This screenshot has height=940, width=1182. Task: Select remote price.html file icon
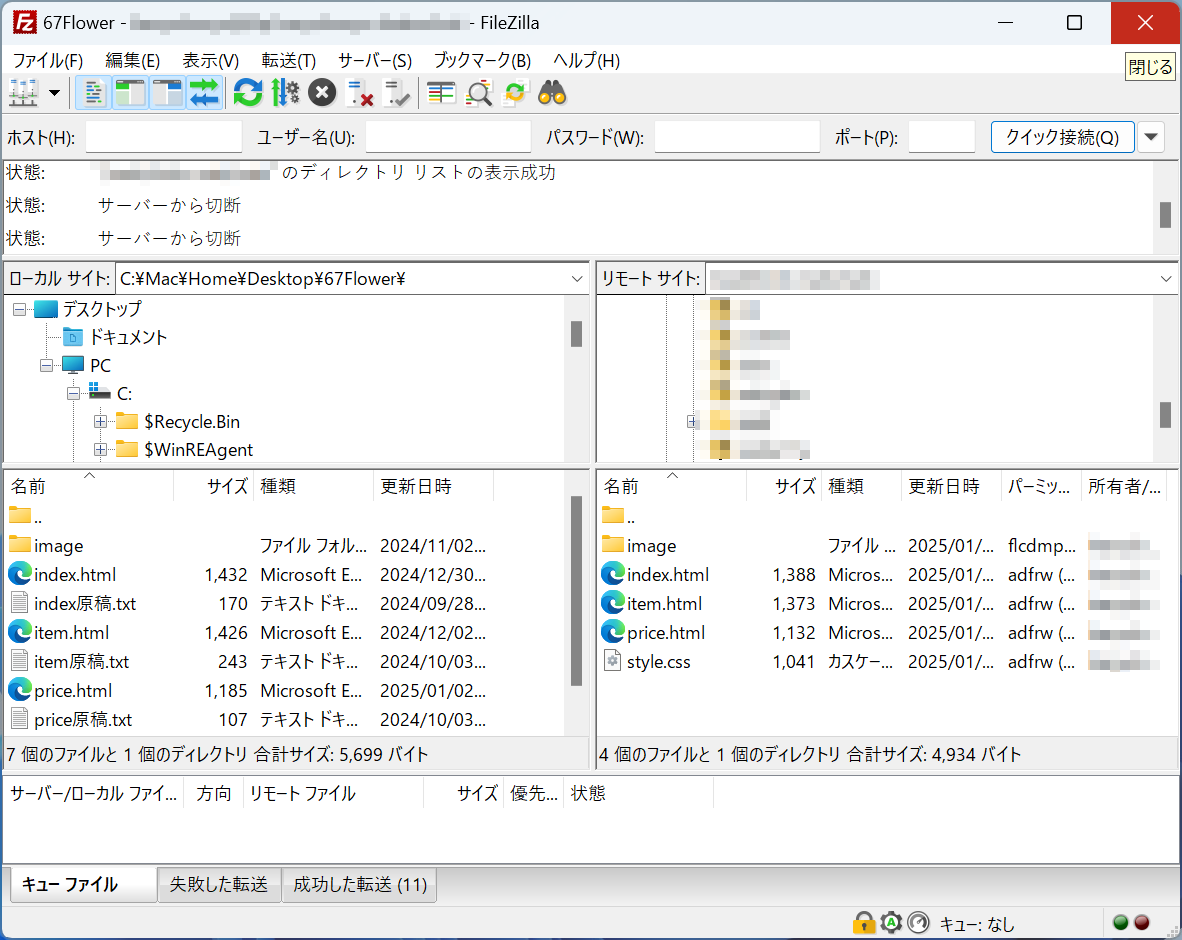[613, 632]
